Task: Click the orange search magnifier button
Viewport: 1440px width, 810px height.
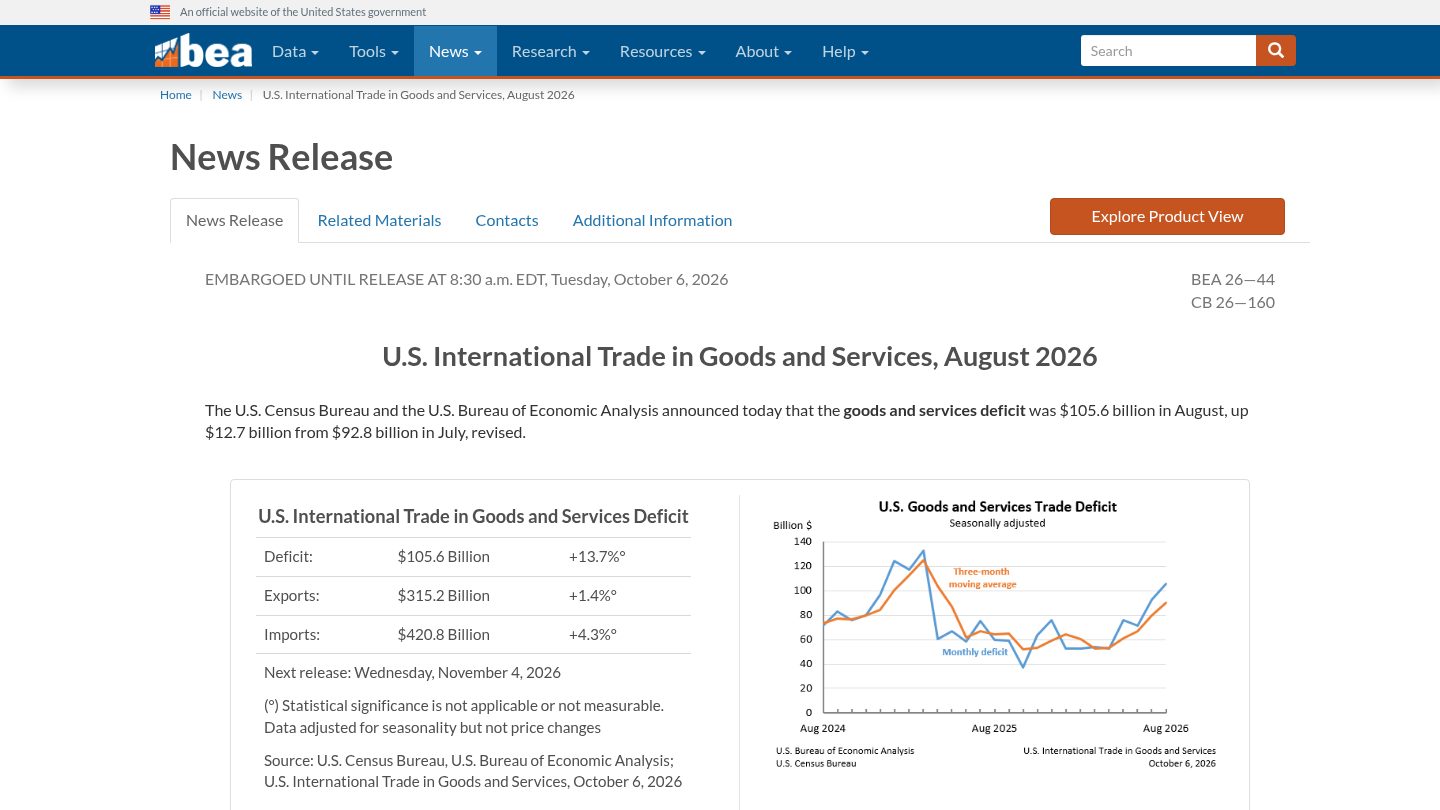Action: click(1276, 51)
